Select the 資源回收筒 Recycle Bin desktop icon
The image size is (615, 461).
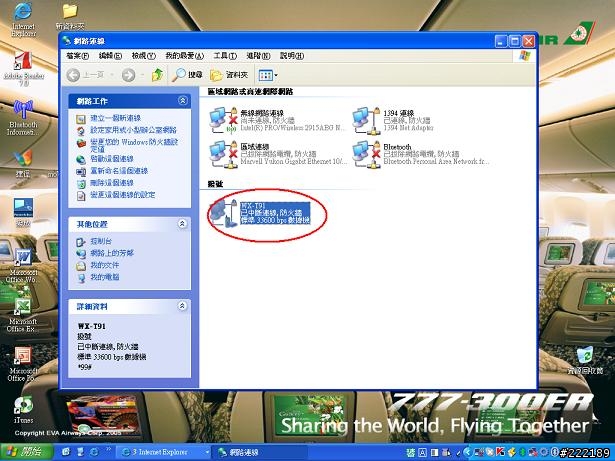585,360
